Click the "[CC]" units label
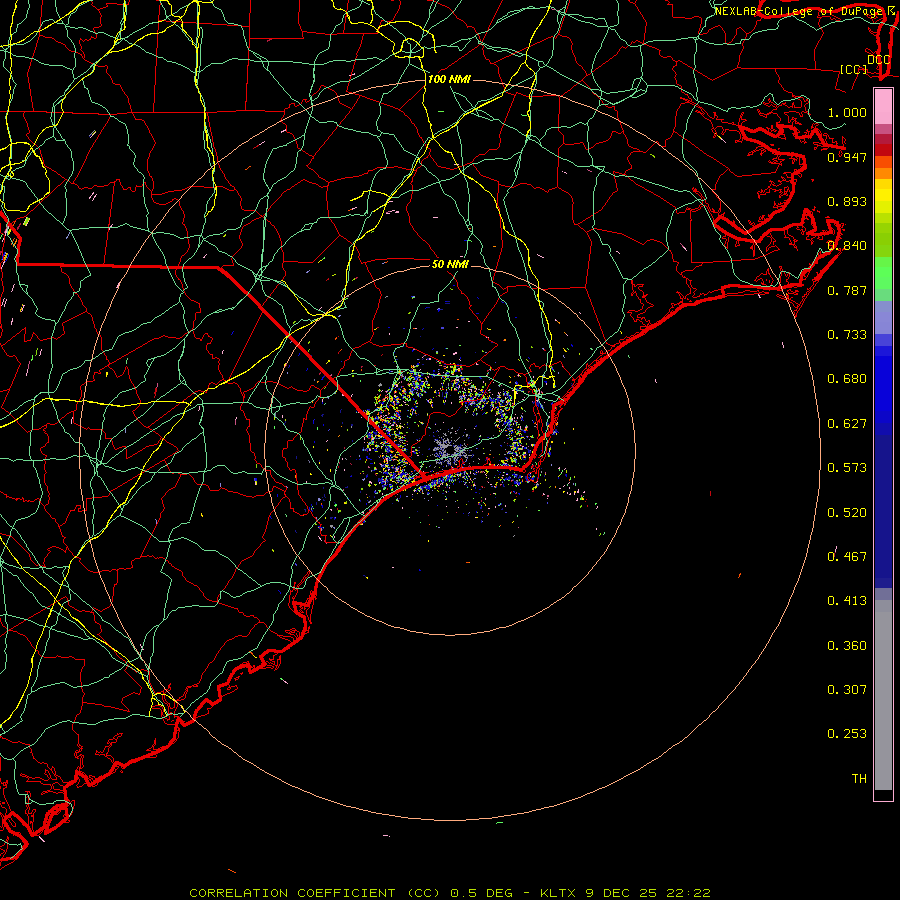 [x=854, y=69]
